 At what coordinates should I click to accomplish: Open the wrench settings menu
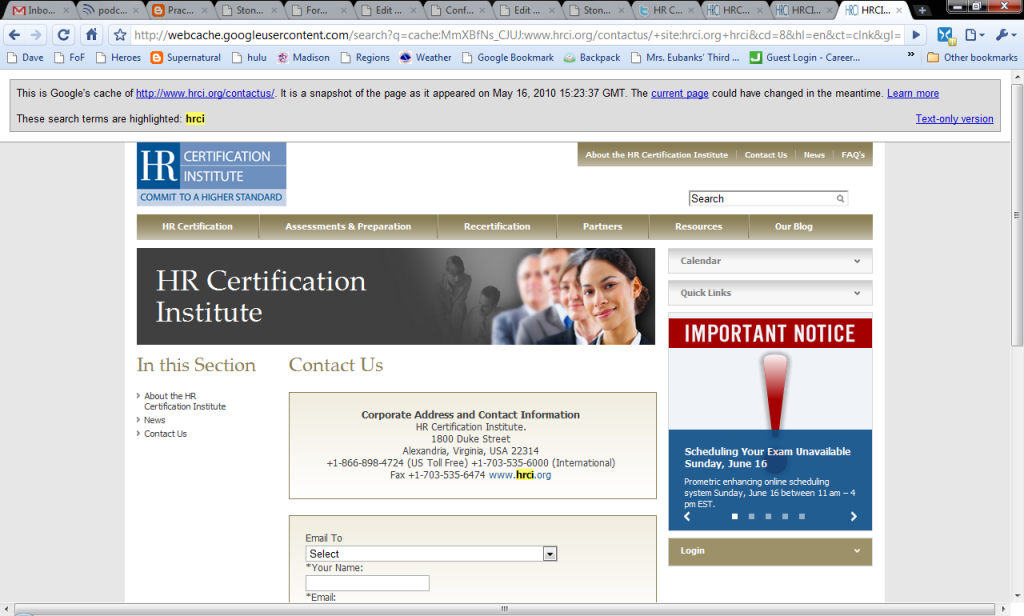click(1004, 35)
